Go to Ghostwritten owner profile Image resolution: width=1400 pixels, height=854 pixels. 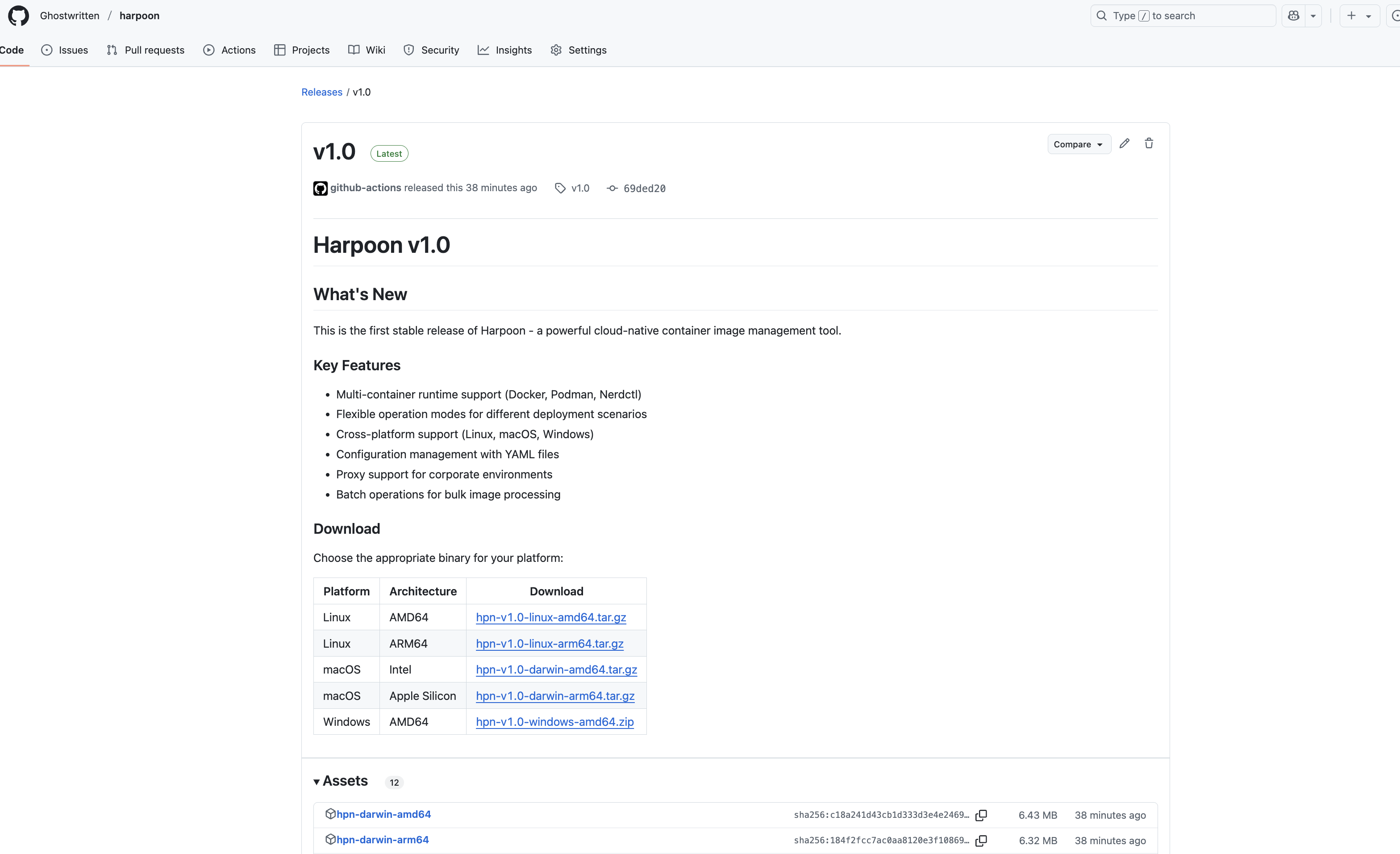coord(69,16)
